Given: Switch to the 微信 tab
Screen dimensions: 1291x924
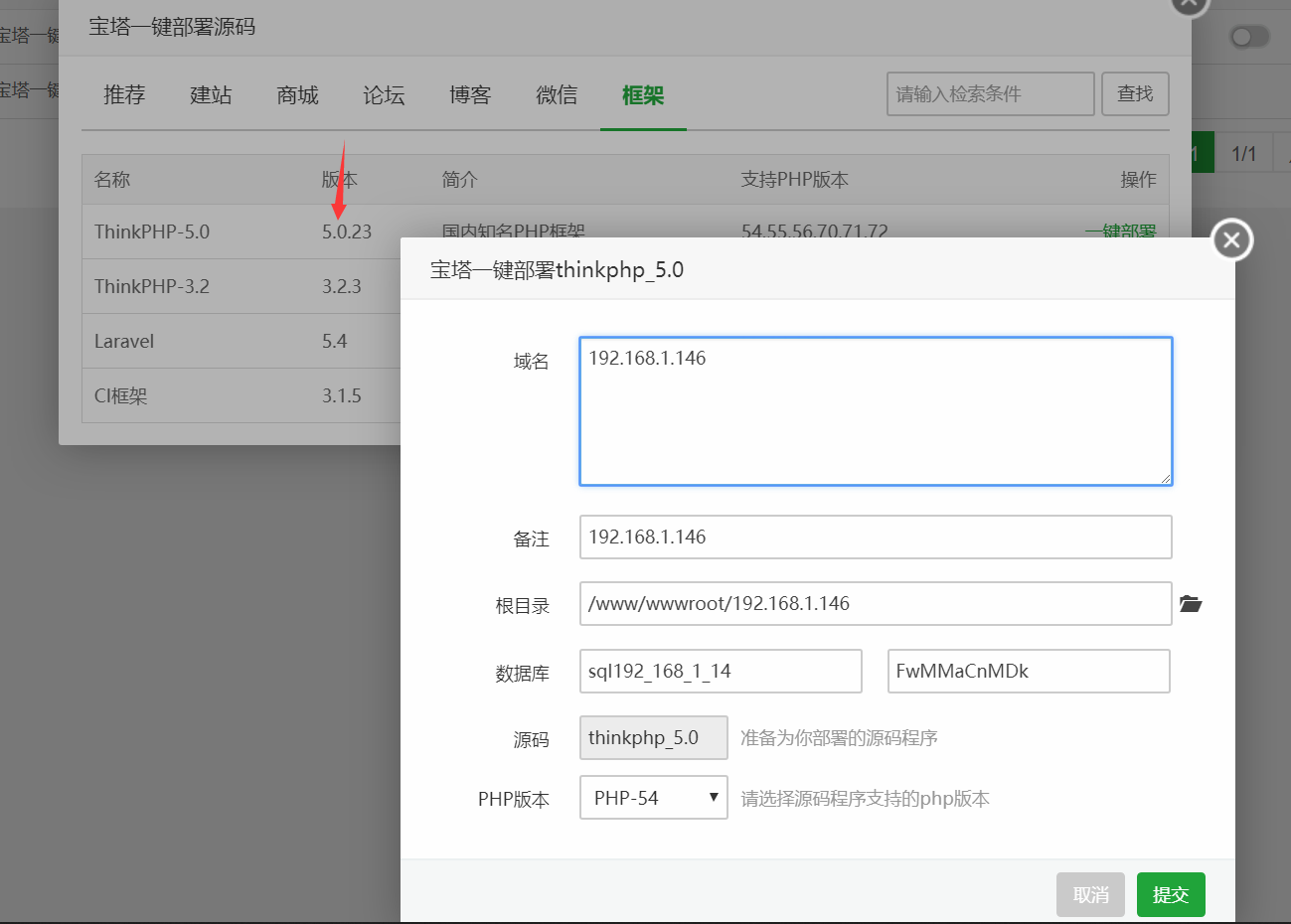Looking at the screenshot, I should point(557,94).
